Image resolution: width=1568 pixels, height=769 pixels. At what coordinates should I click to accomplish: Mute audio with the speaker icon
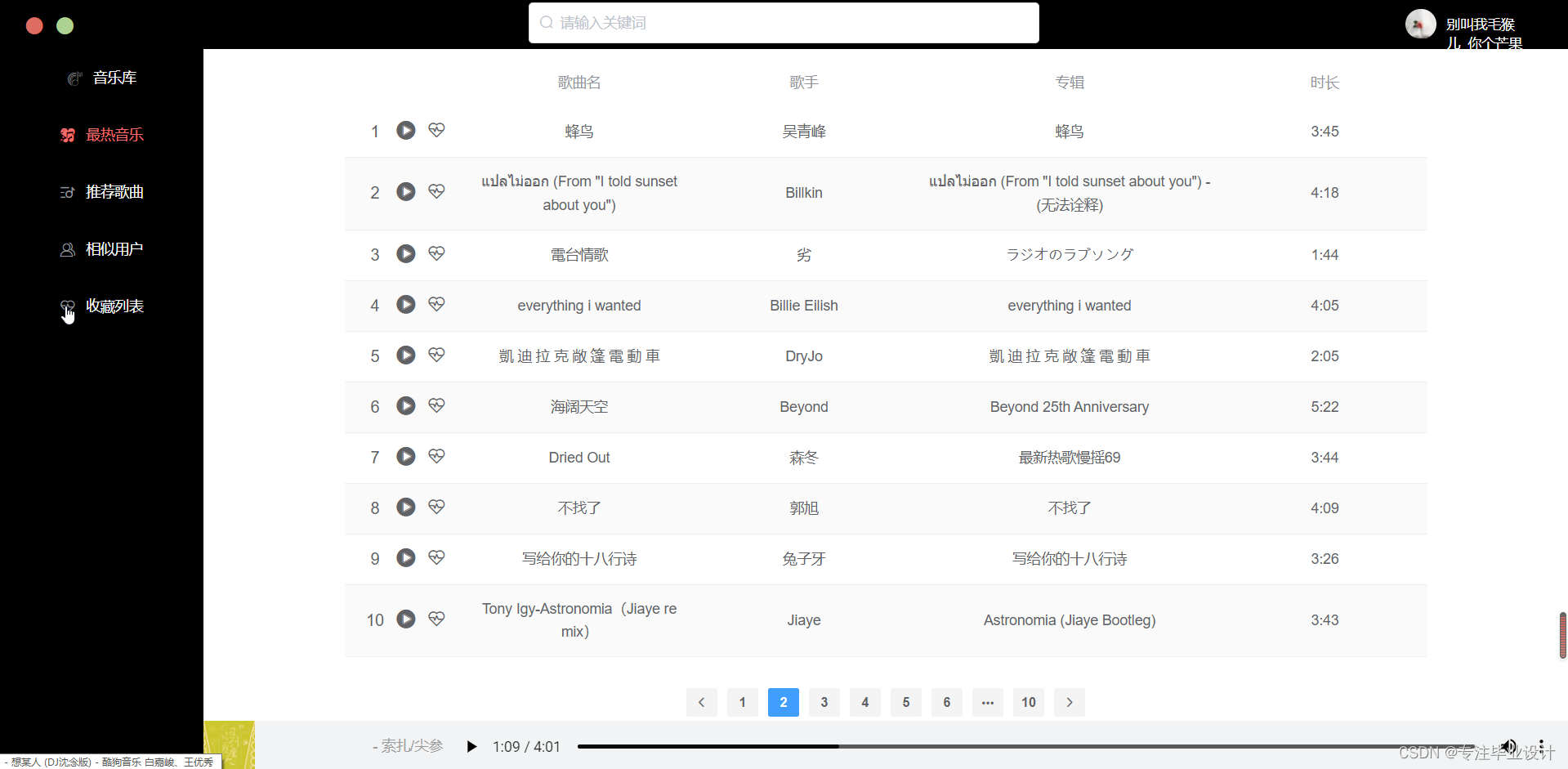pos(1508,746)
